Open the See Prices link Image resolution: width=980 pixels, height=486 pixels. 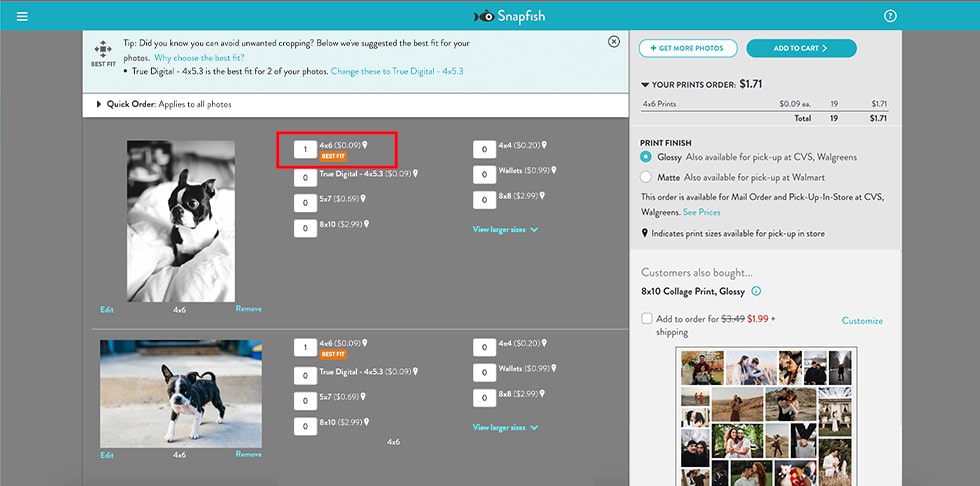tap(701, 212)
